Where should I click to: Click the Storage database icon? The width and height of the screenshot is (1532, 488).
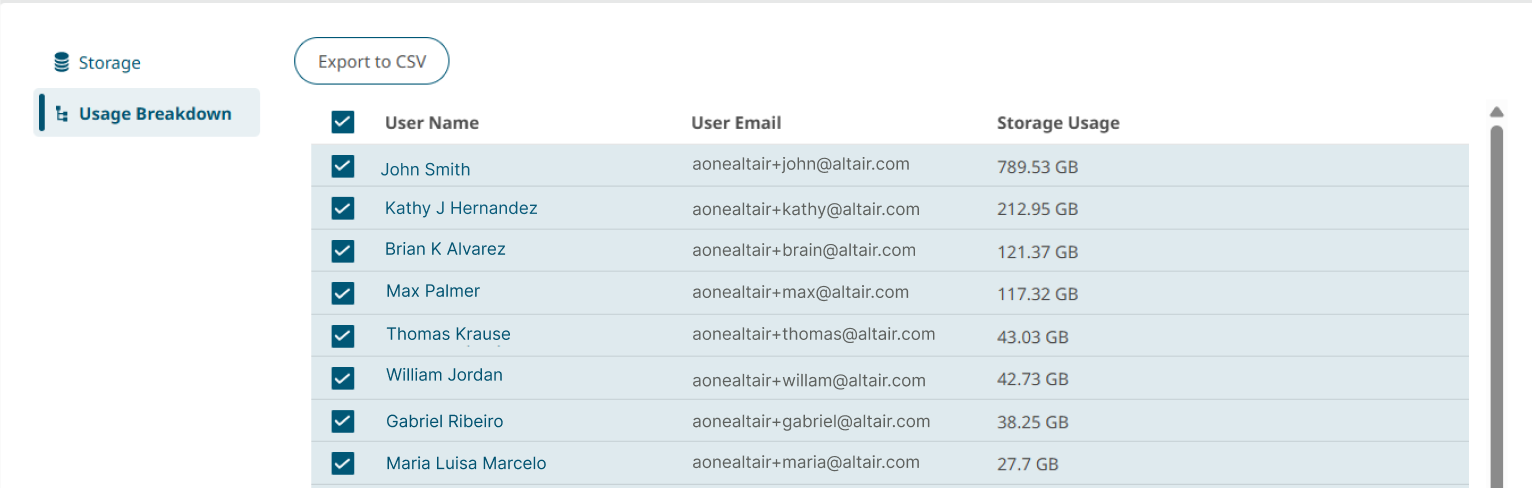[62, 63]
